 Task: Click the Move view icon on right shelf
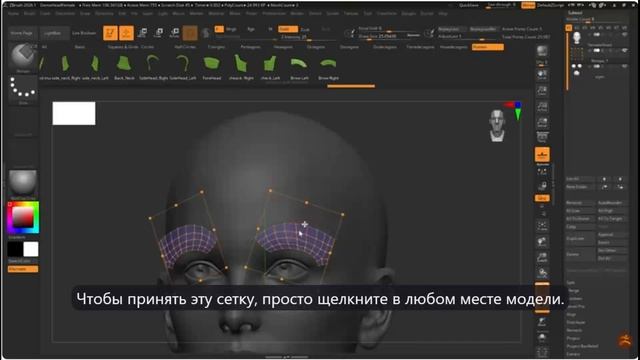point(542,242)
